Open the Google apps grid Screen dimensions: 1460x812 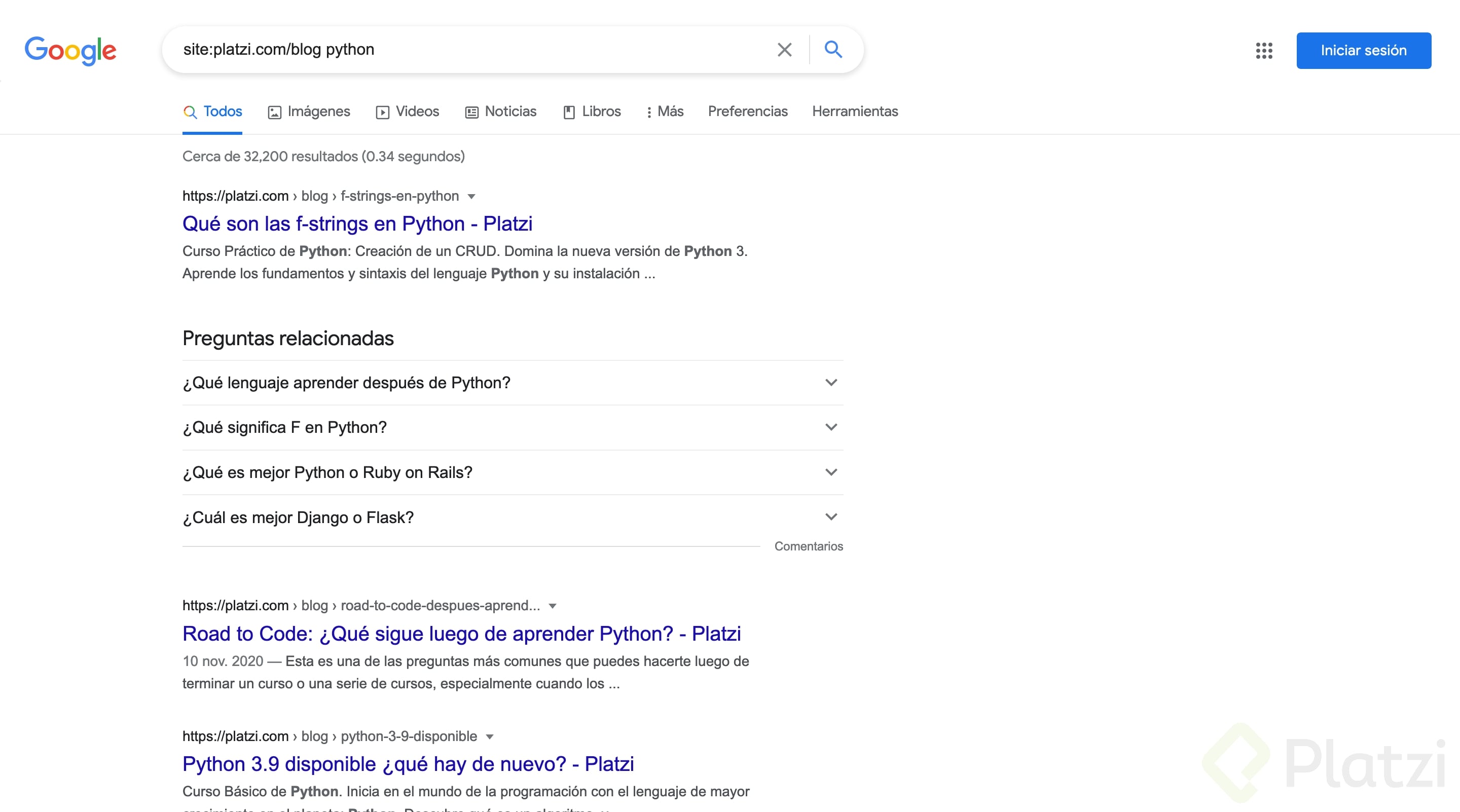click(x=1264, y=50)
